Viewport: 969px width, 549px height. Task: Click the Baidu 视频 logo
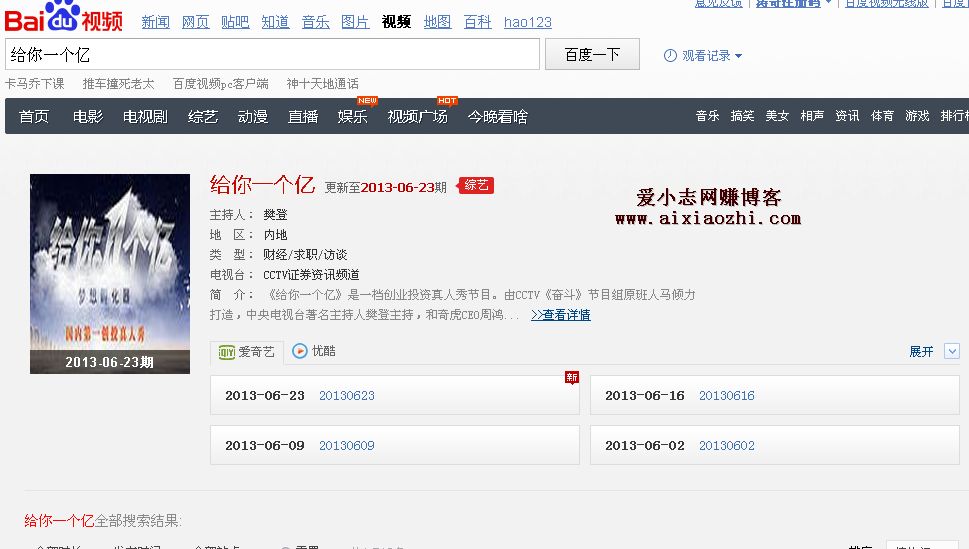[x=64, y=16]
